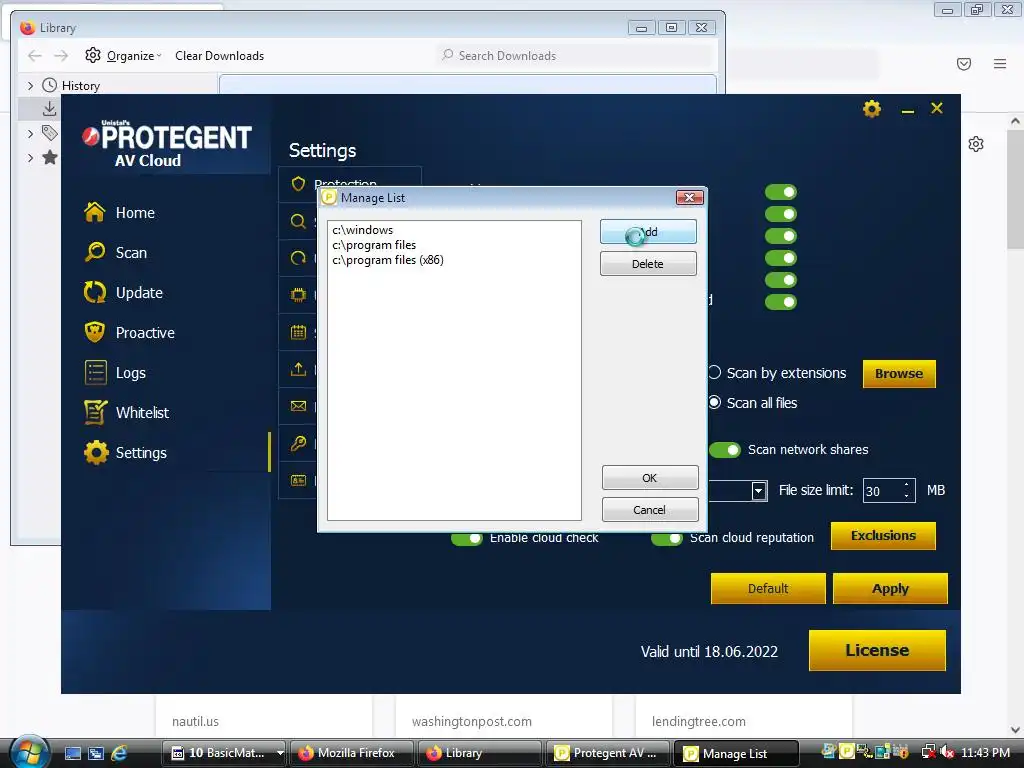Viewport: 1024px width, 768px height.
Task: Select Scan all files radio button
Action: click(714, 402)
